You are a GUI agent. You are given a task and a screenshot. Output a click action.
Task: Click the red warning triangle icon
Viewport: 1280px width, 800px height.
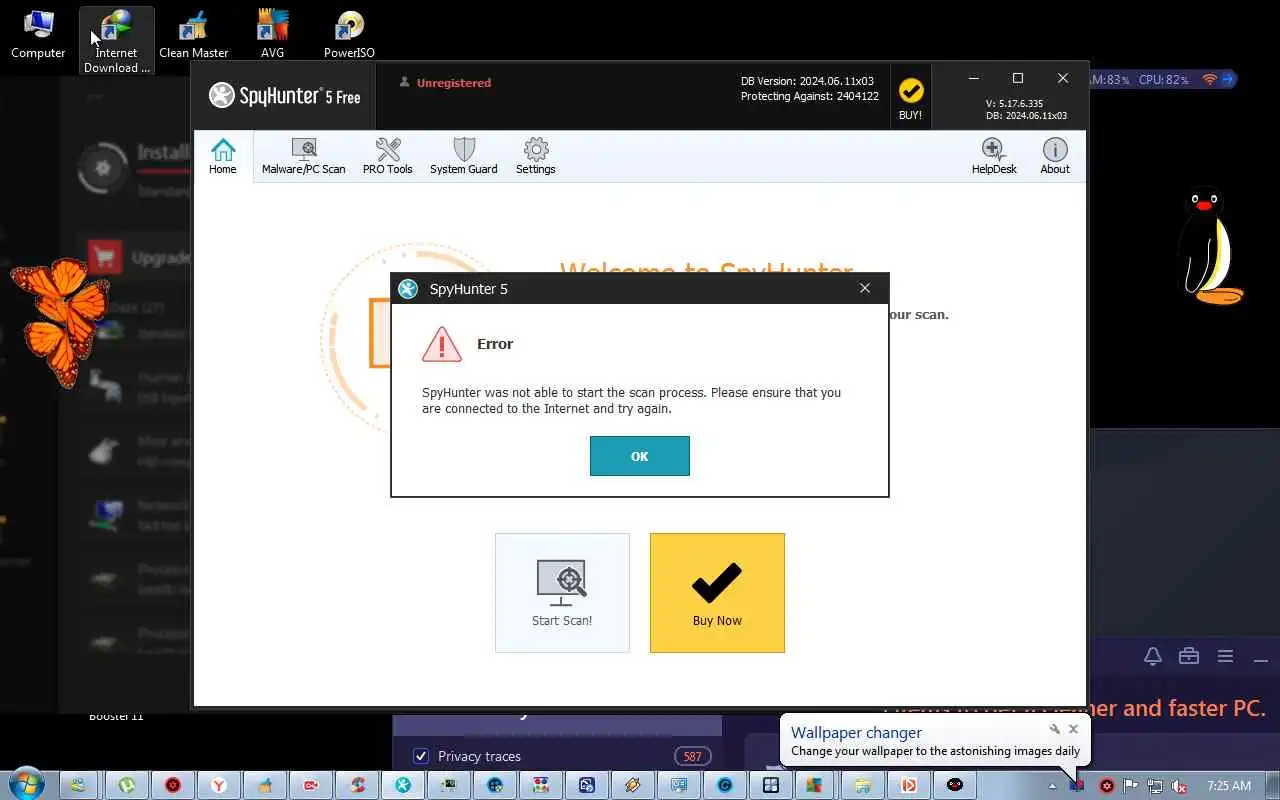[x=441, y=344]
